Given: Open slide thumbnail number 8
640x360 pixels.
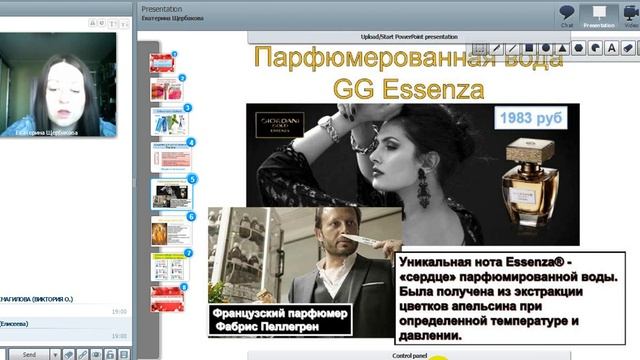Looking at the screenshot, I should (x=167, y=299).
